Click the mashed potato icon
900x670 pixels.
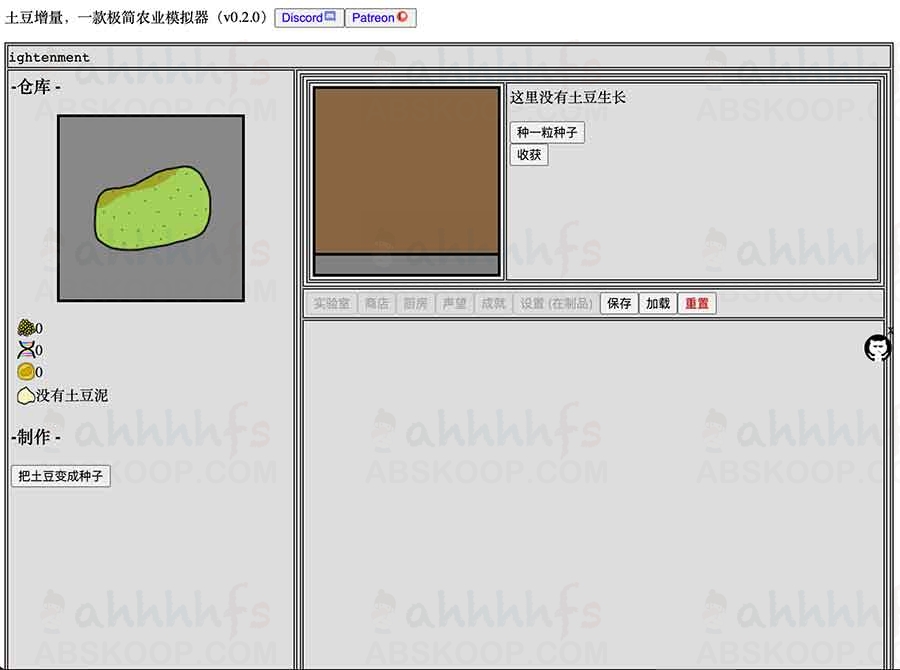click(26, 395)
